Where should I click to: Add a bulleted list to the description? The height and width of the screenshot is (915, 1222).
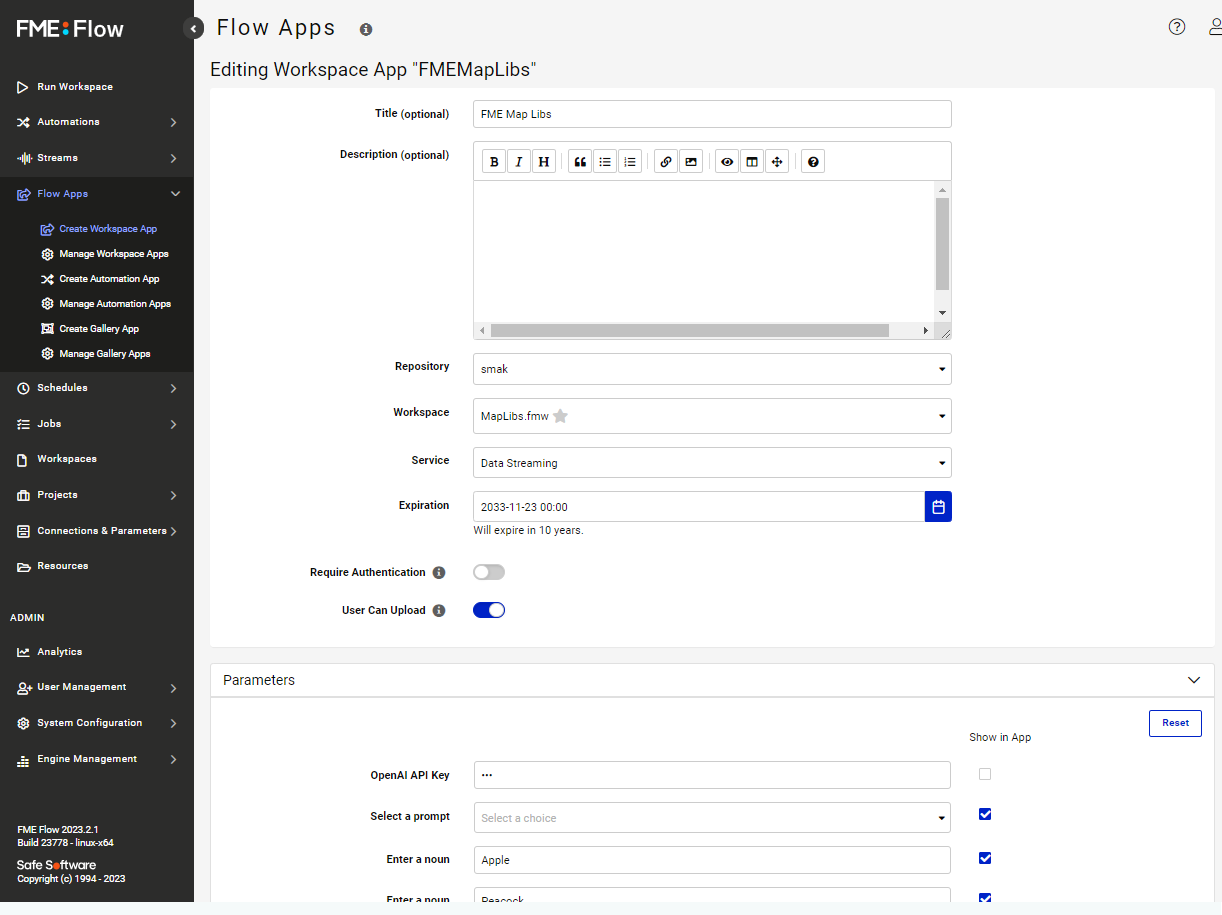point(605,161)
